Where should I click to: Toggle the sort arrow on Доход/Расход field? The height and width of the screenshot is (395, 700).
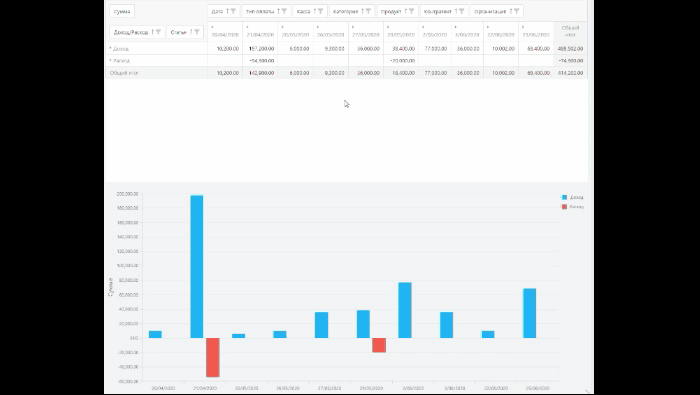point(152,32)
